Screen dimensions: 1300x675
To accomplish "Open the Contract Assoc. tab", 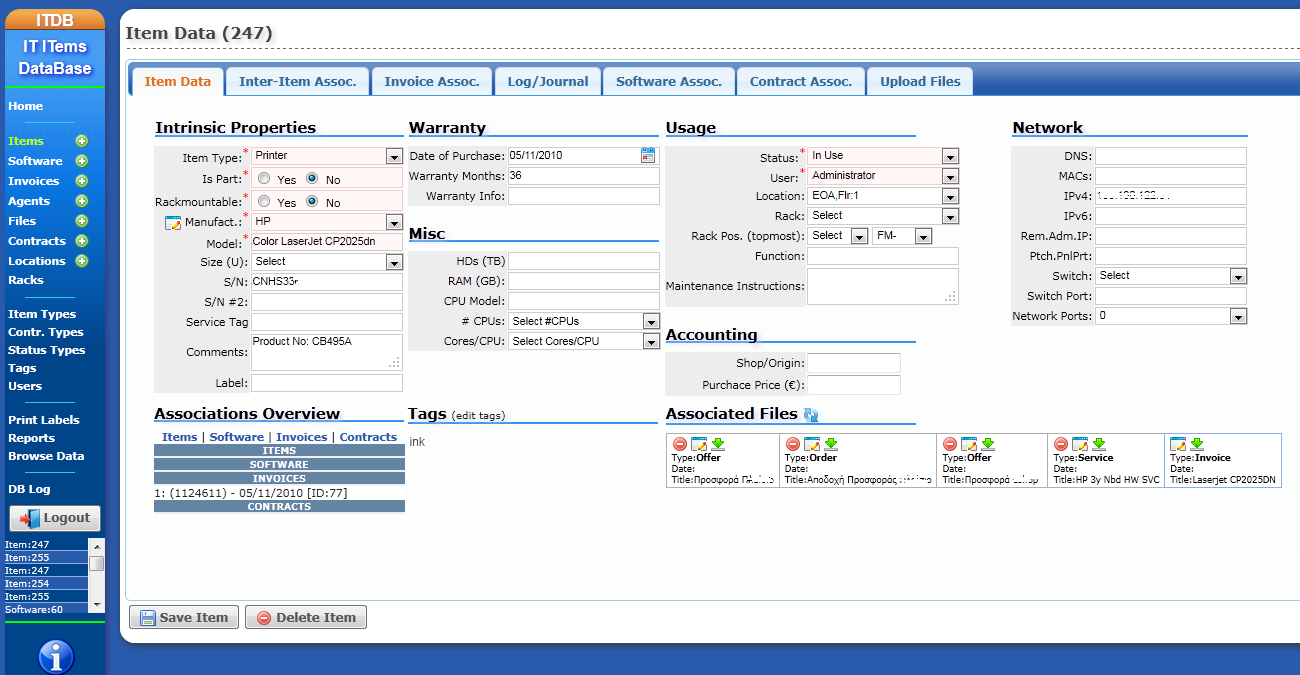I will (801, 81).
